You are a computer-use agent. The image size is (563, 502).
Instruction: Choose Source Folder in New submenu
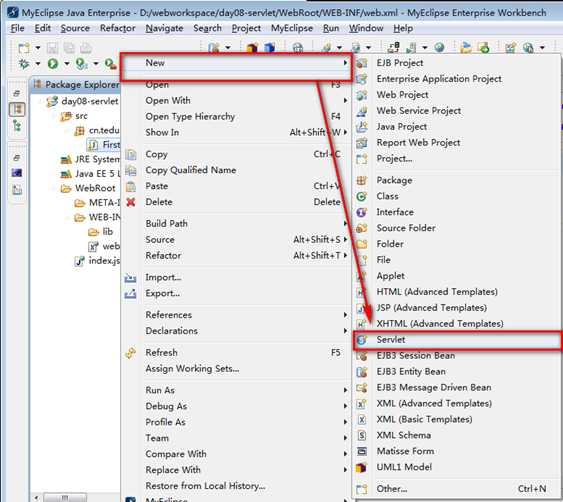(x=456, y=228)
